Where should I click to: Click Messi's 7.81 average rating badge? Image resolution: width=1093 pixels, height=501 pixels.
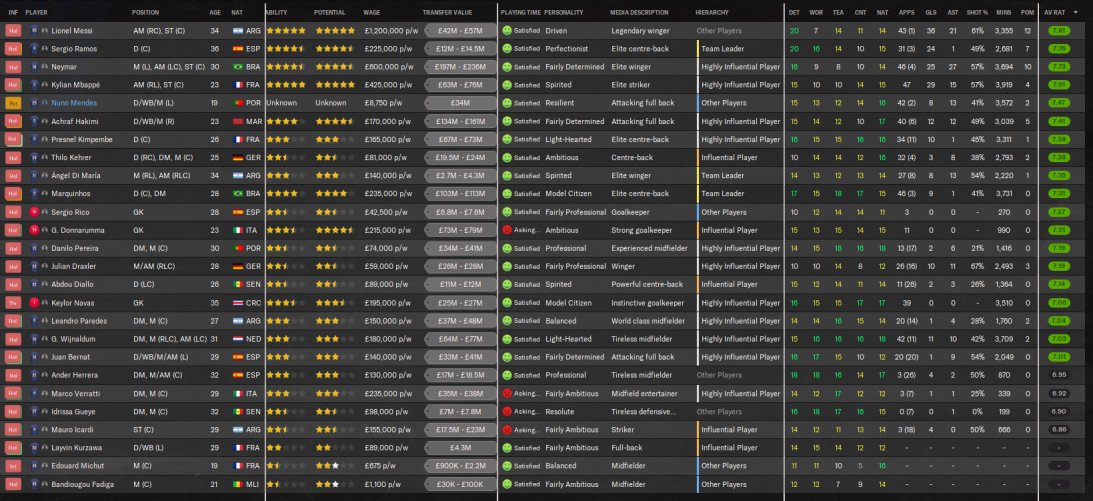coord(1059,31)
